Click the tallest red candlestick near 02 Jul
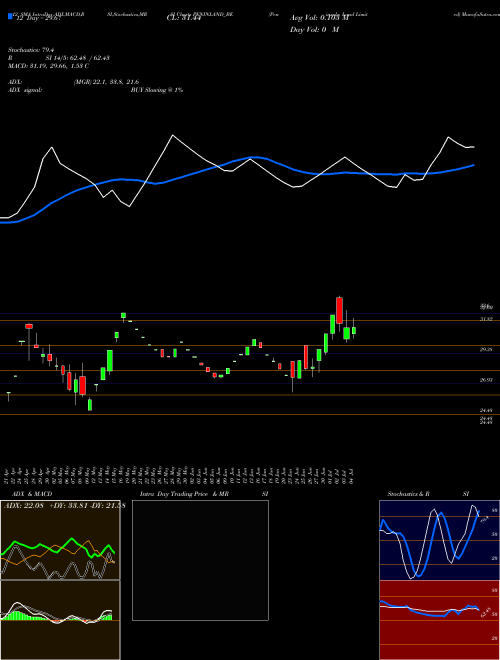Screen dimensions: 500x660 click(339, 310)
